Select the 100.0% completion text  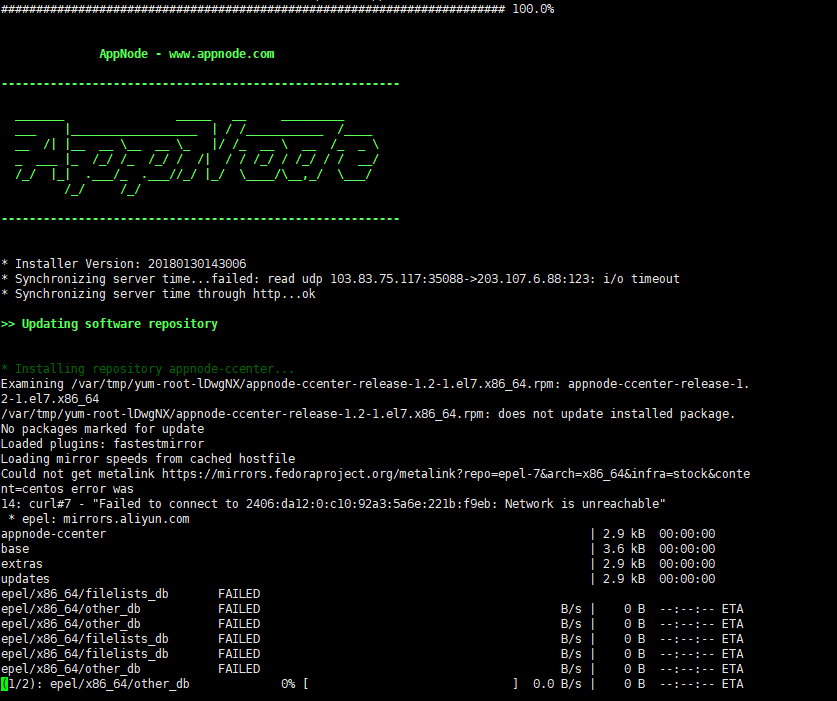pos(533,9)
